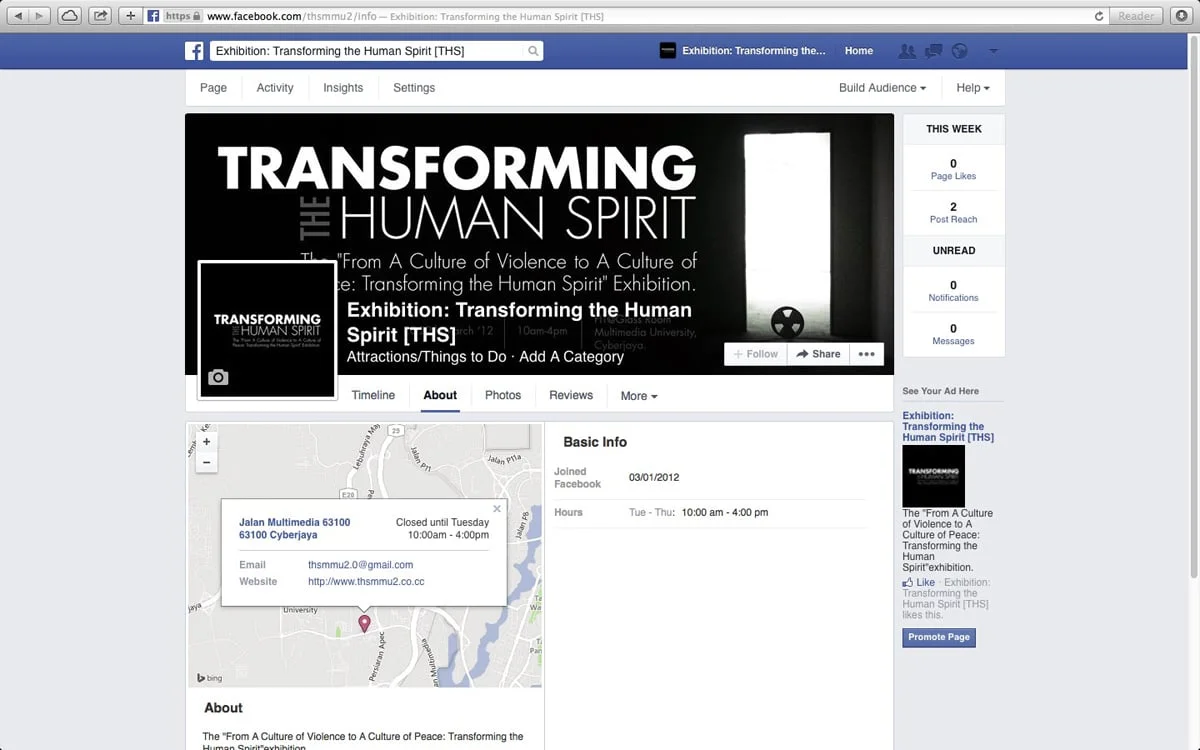Select the About tab

click(440, 395)
